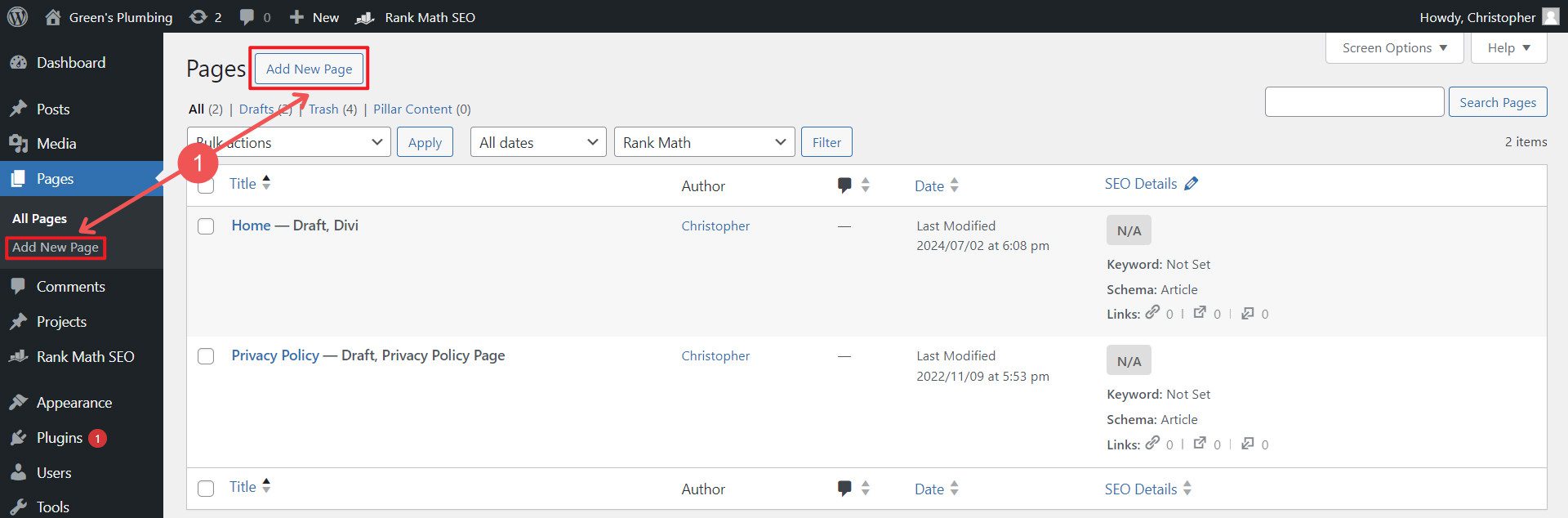This screenshot has height=518, width=1568.
Task: Click the user avatar next to Howdy, Christopher
Action: (x=1550, y=17)
